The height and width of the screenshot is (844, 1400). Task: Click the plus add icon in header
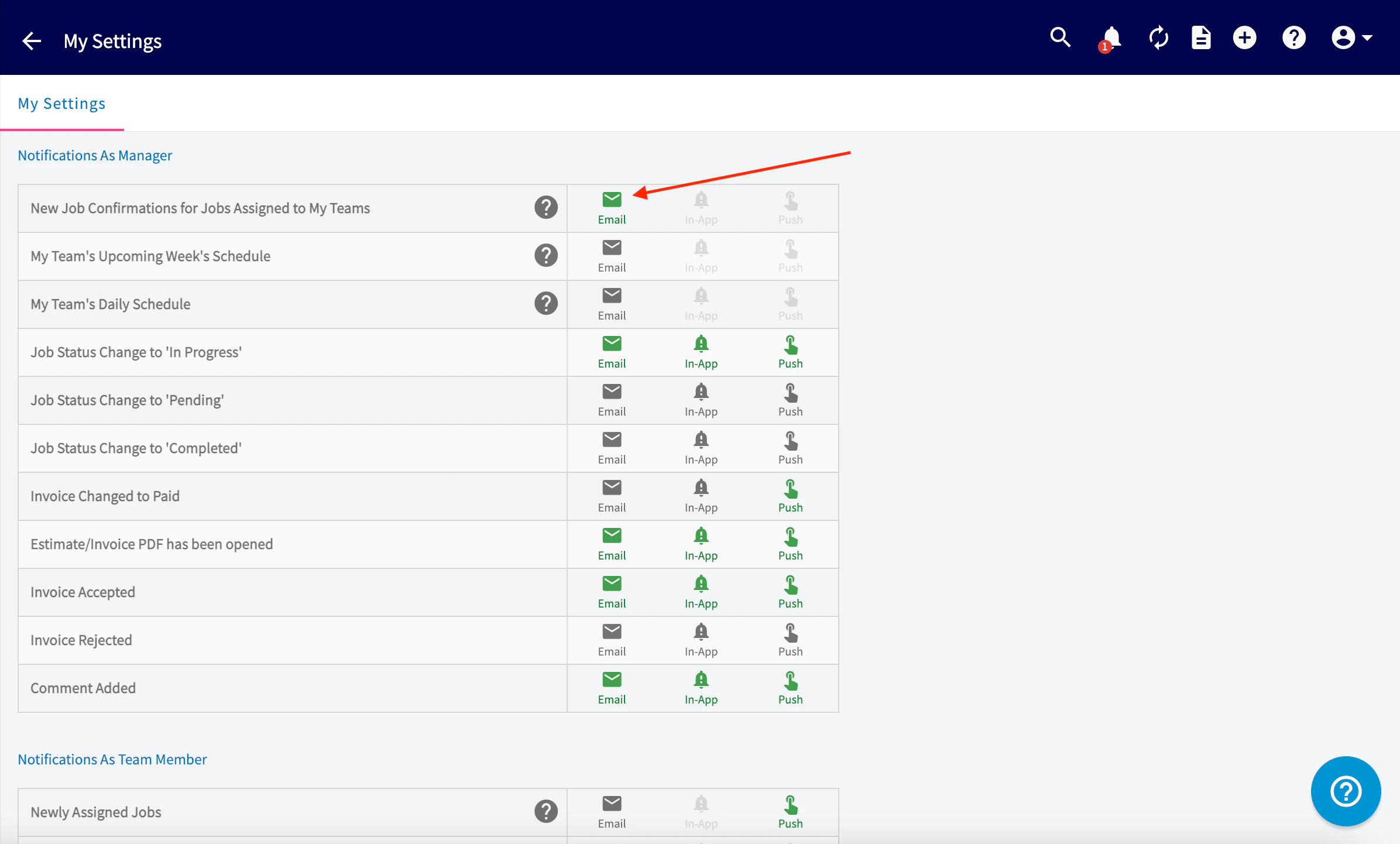coord(1244,38)
